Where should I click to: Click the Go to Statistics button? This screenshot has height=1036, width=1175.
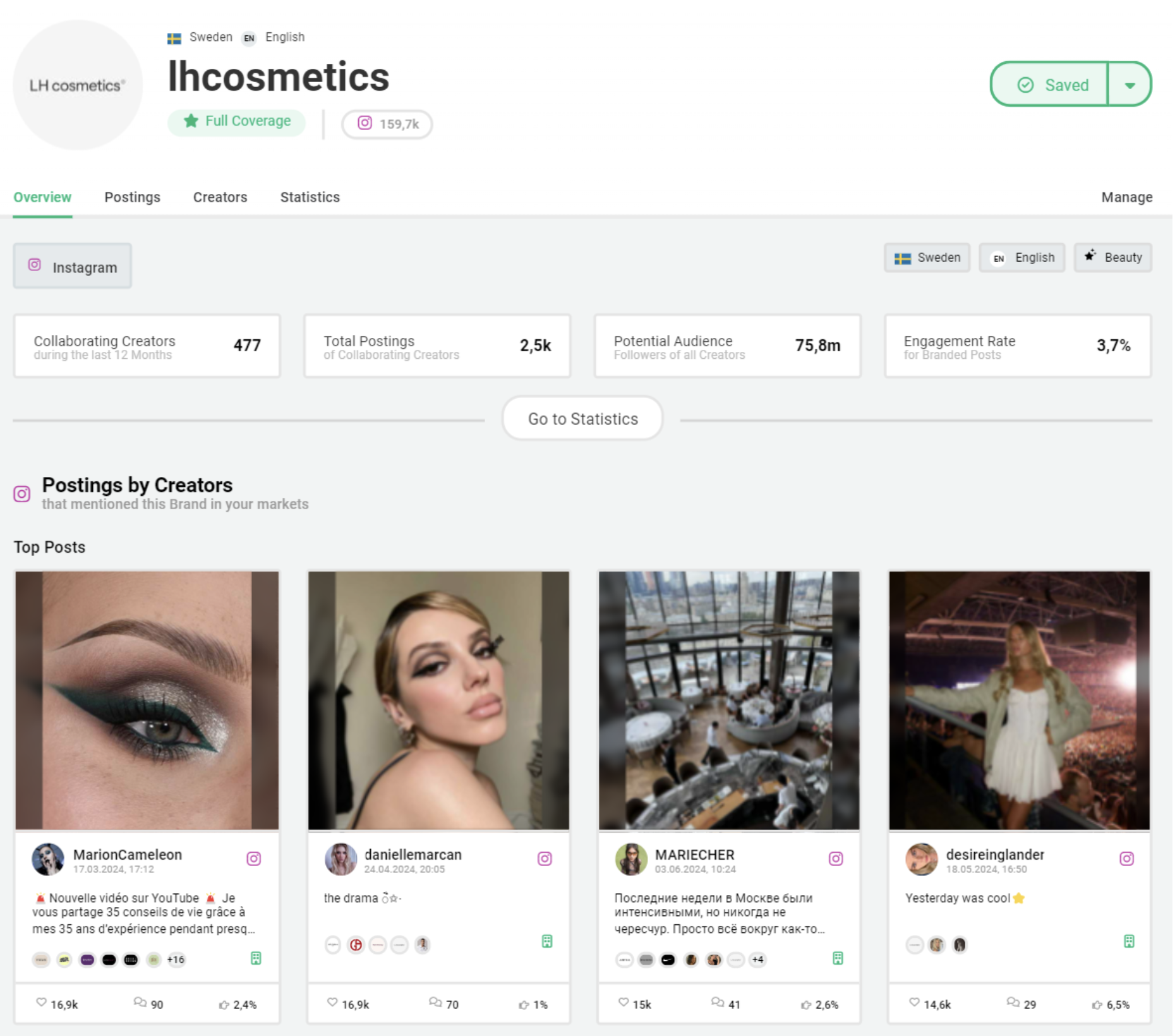tap(582, 418)
